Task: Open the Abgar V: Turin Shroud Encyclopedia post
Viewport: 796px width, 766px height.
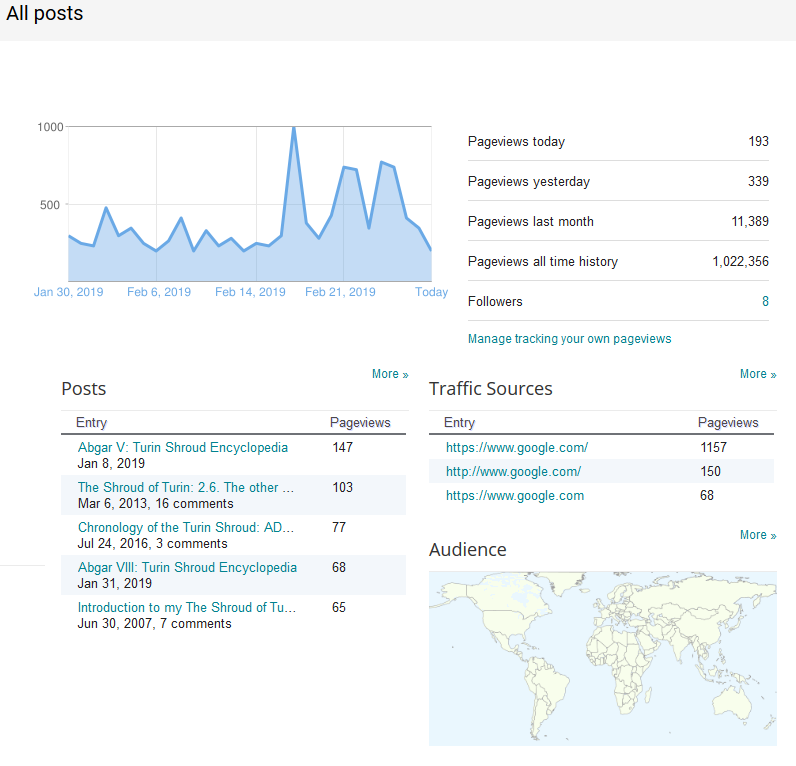Action: pyautogui.click(x=183, y=448)
